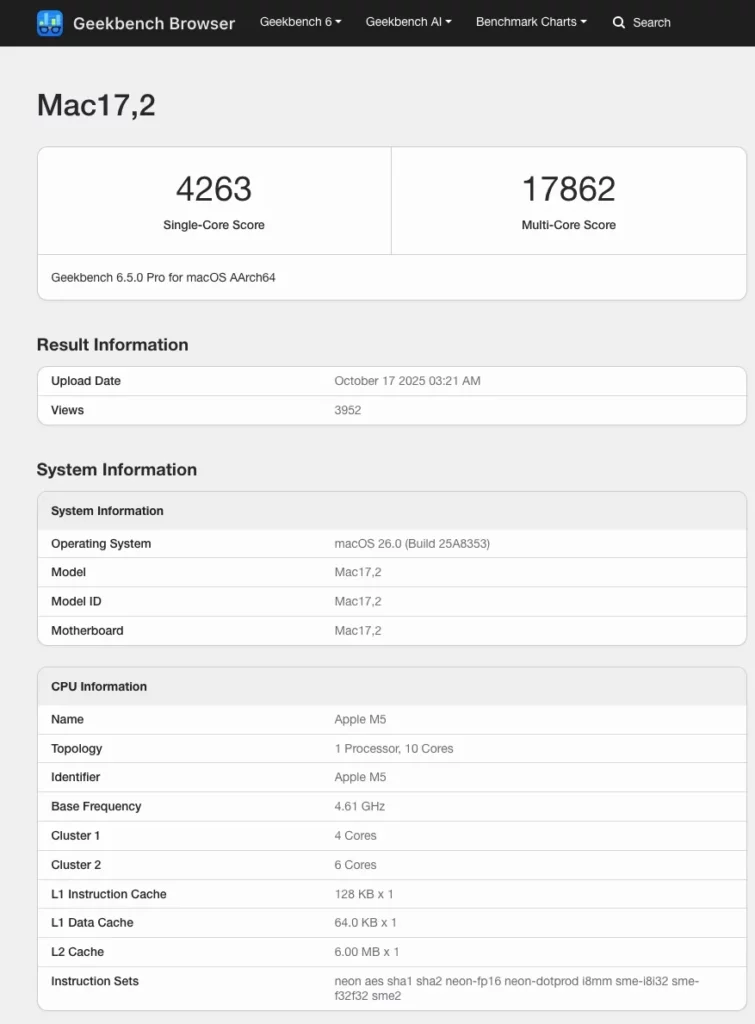Click the Geekbench logo icon
Viewport: 755px width, 1024px height.
[x=50, y=23]
